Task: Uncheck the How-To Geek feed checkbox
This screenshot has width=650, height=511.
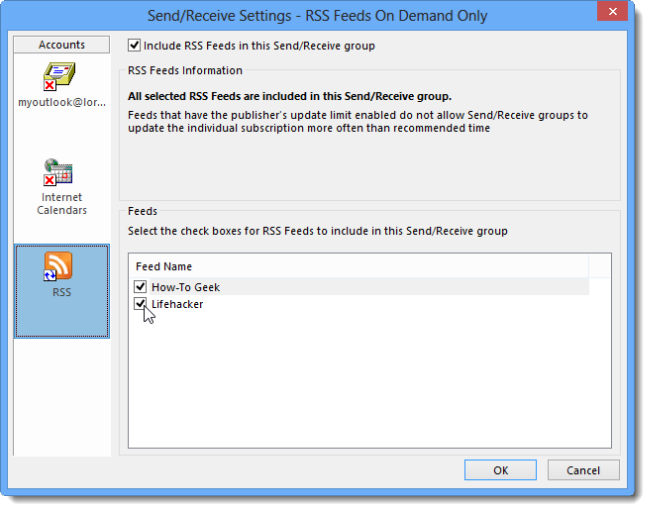Action: [x=140, y=286]
